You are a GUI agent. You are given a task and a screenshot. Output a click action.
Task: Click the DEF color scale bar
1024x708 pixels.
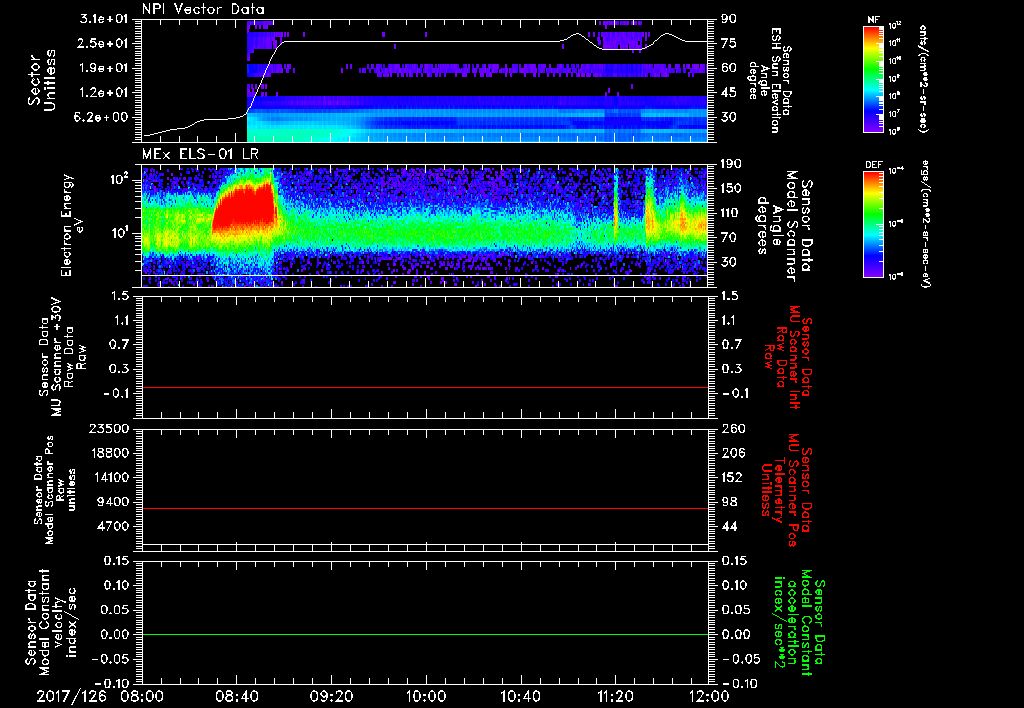pos(873,224)
